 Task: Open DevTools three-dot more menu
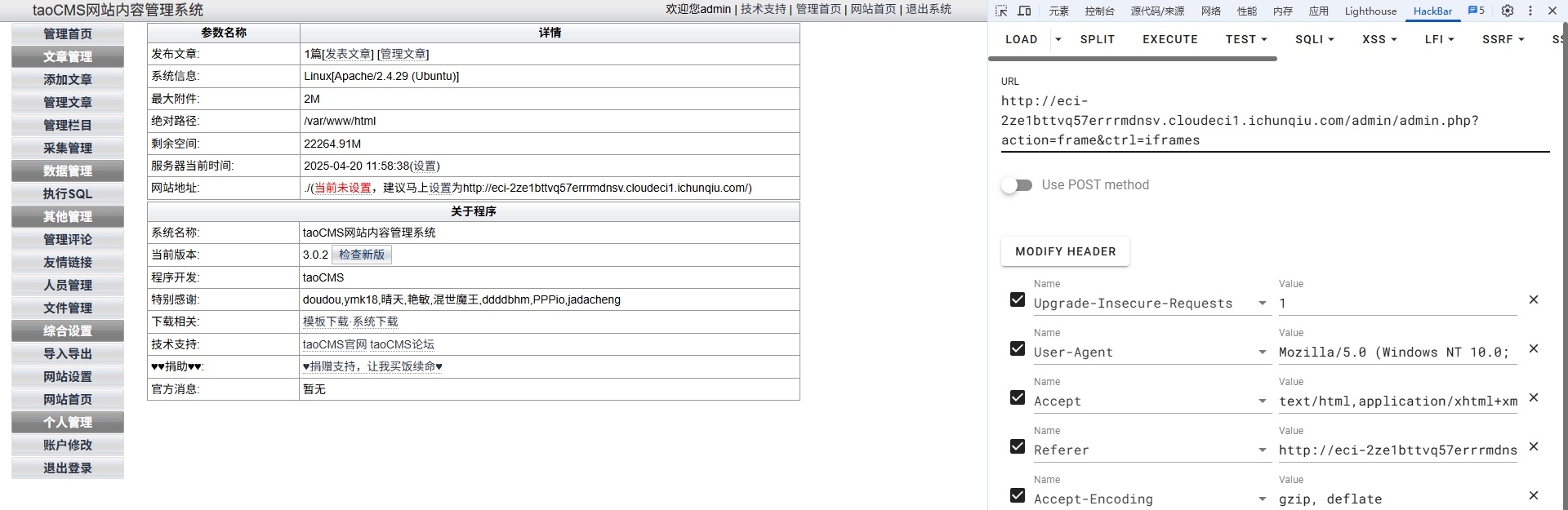[x=1530, y=11]
